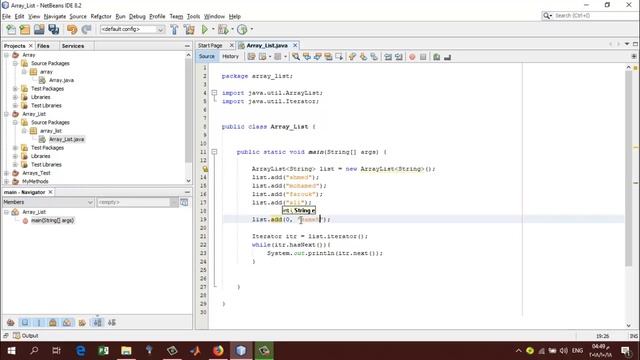This screenshot has width=640, height=360.
Task: Click the Comment icon in editor toolbar
Action: coord(436,57)
